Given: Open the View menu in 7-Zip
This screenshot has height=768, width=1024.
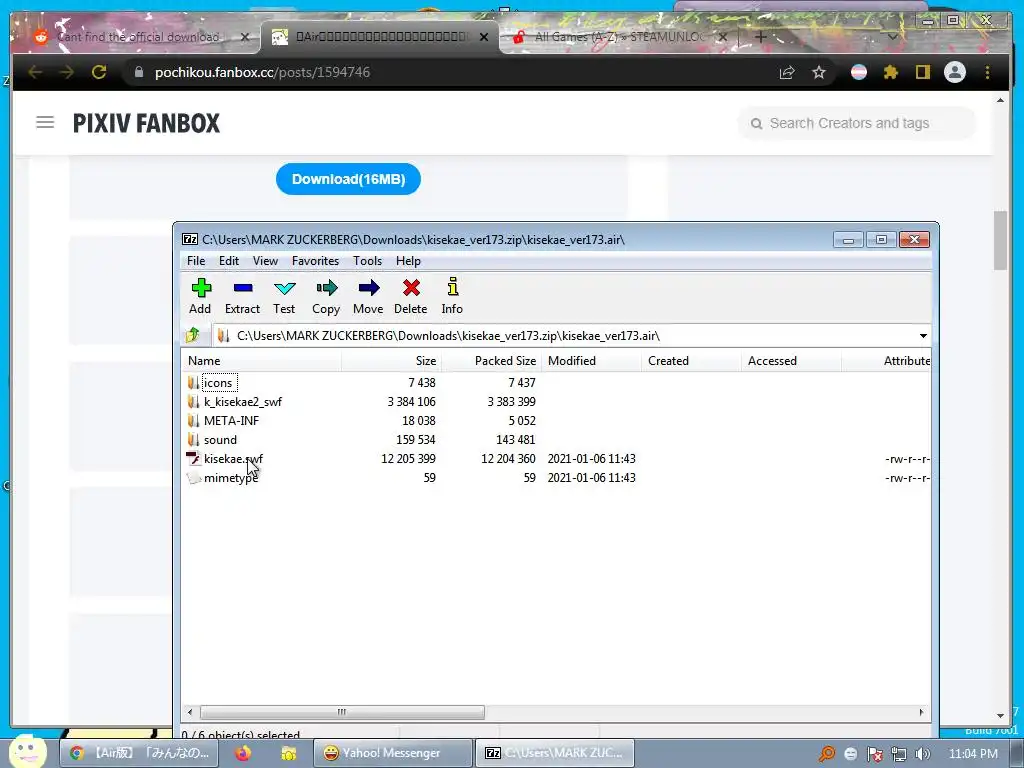Looking at the screenshot, I should pos(265,261).
